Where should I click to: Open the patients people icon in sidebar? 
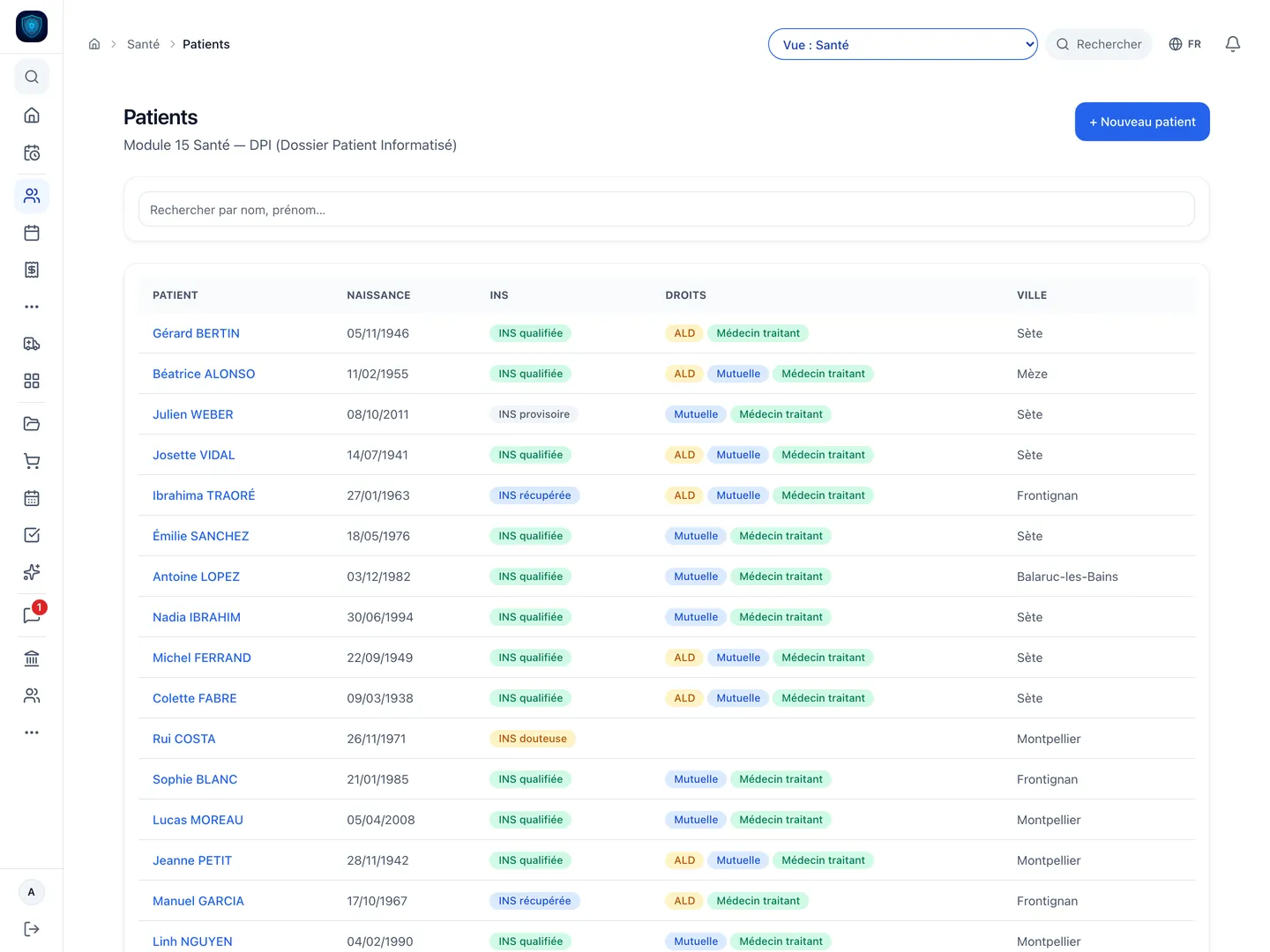pyautogui.click(x=32, y=196)
